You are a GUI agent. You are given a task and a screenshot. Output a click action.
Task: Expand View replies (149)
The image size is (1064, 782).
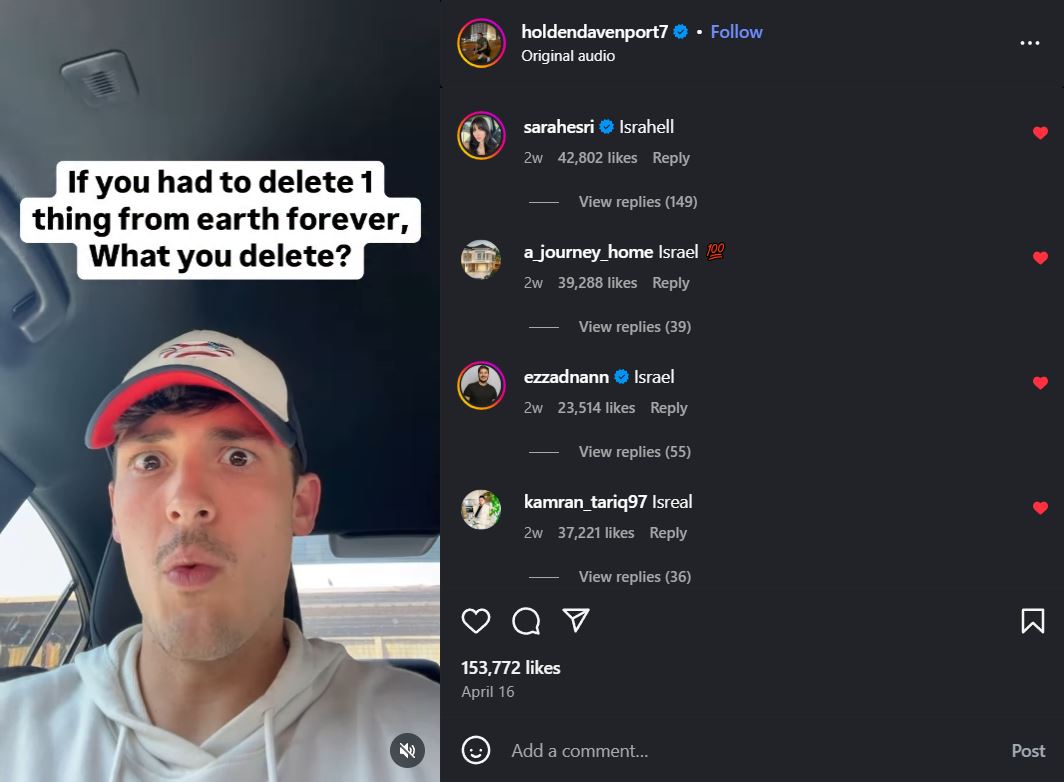(638, 202)
